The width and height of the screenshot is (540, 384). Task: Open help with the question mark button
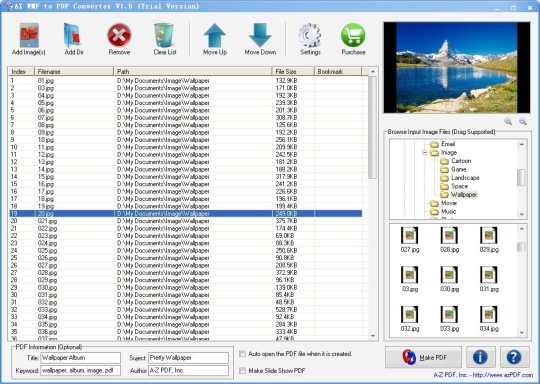pos(514,357)
